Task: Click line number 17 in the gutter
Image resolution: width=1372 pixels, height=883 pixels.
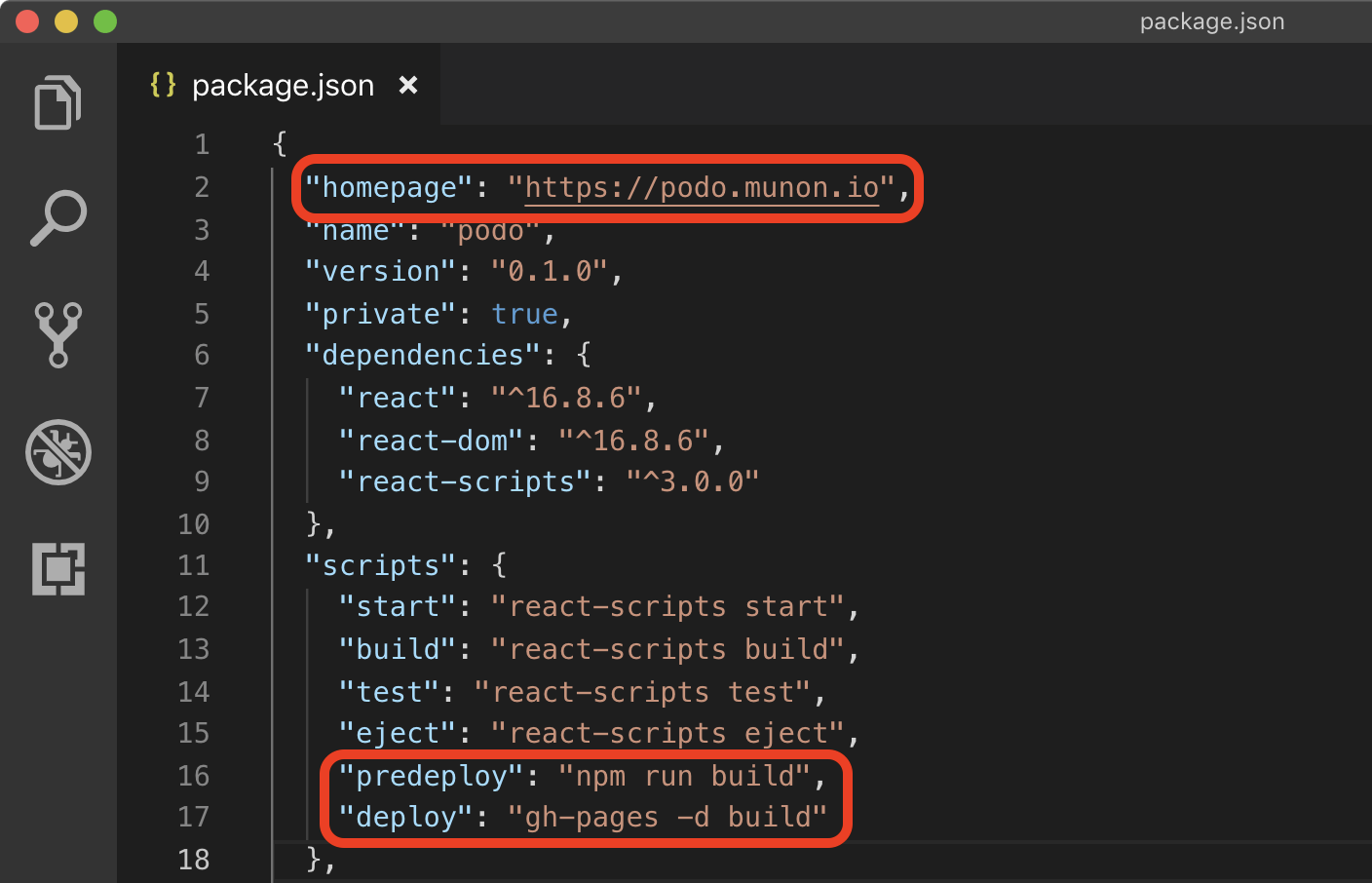Action: [x=194, y=817]
